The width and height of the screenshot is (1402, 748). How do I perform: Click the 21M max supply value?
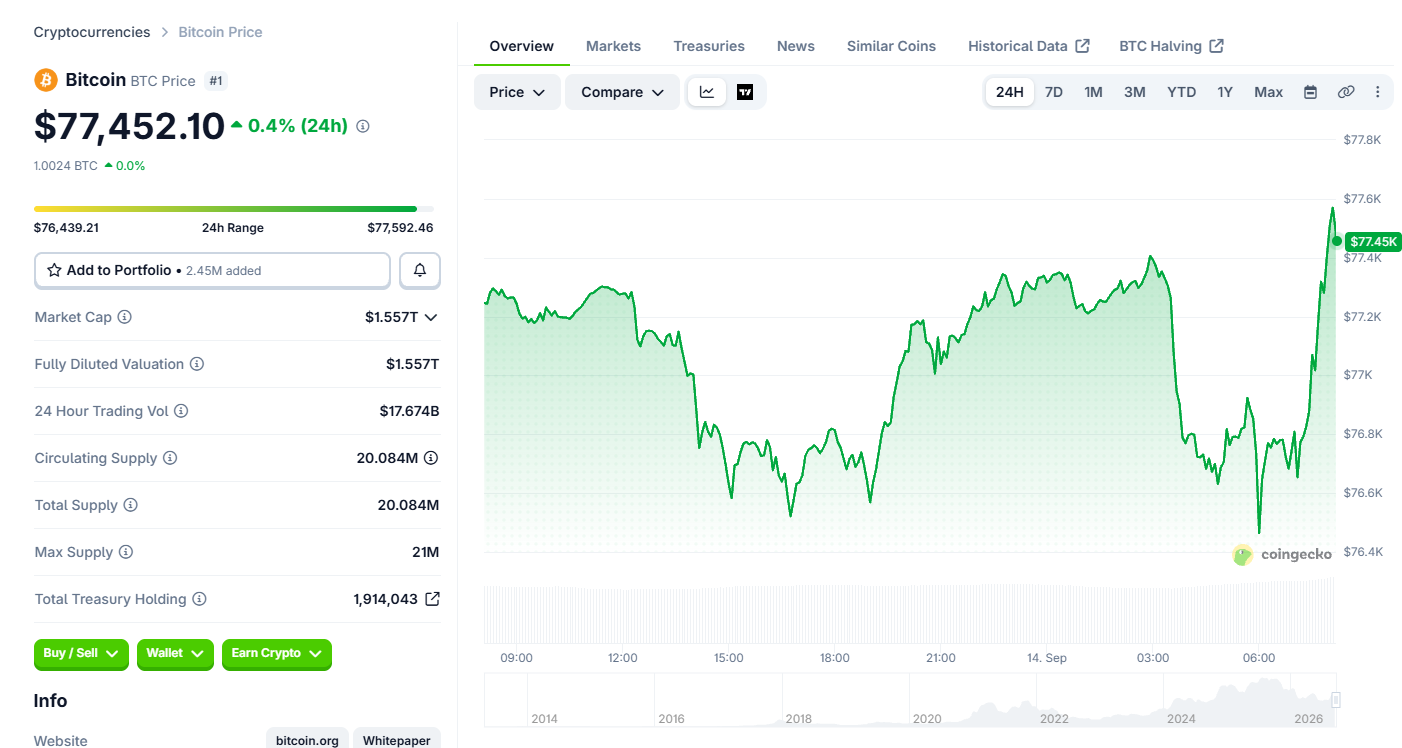pyautogui.click(x=425, y=552)
